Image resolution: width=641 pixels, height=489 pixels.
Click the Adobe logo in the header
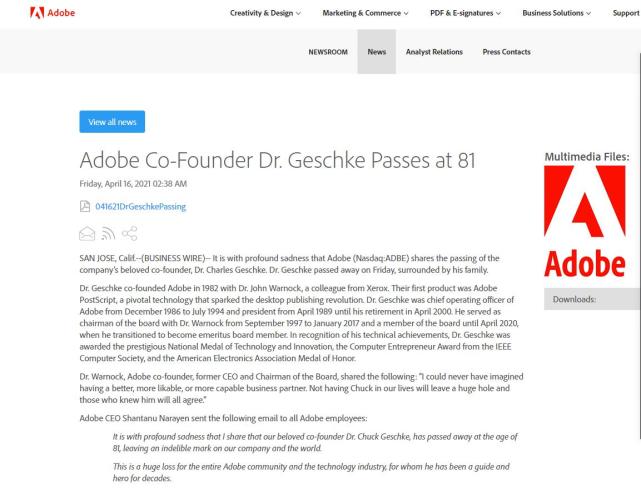click(x=52, y=13)
